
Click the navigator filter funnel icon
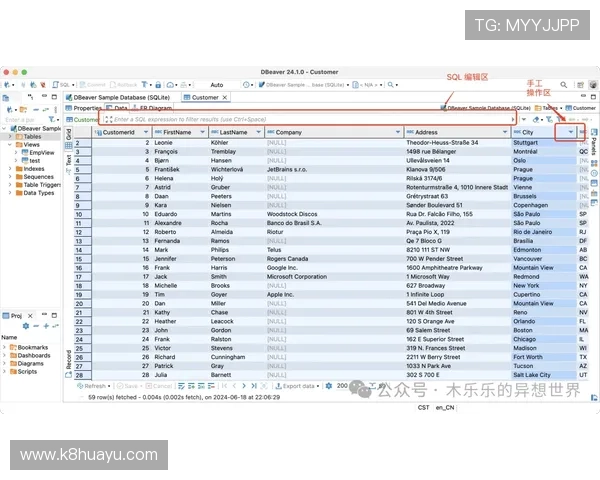52,120
